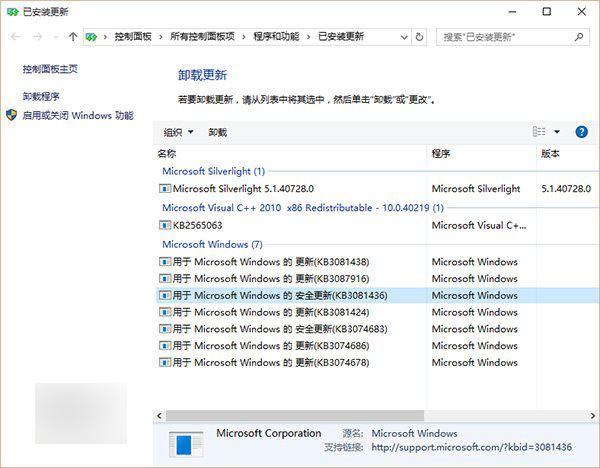This screenshot has width=600, height=468.
Task: Open 控制面板主页 link
Action: 50,69
